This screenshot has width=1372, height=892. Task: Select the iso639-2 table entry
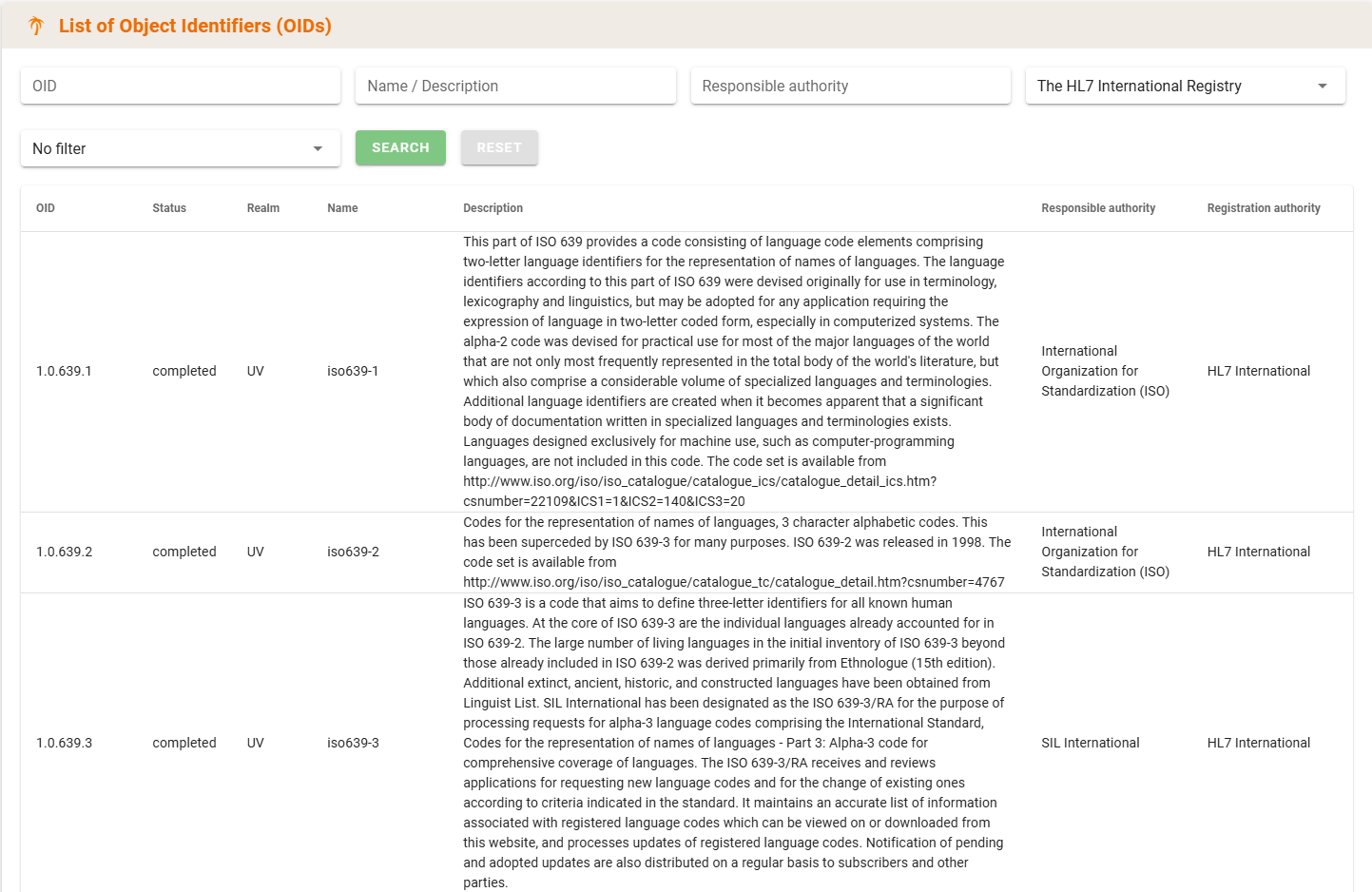353,552
